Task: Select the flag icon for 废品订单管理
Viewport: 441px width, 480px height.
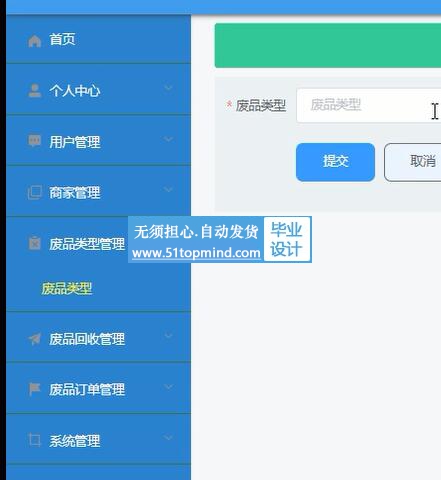Action: (34, 389)
